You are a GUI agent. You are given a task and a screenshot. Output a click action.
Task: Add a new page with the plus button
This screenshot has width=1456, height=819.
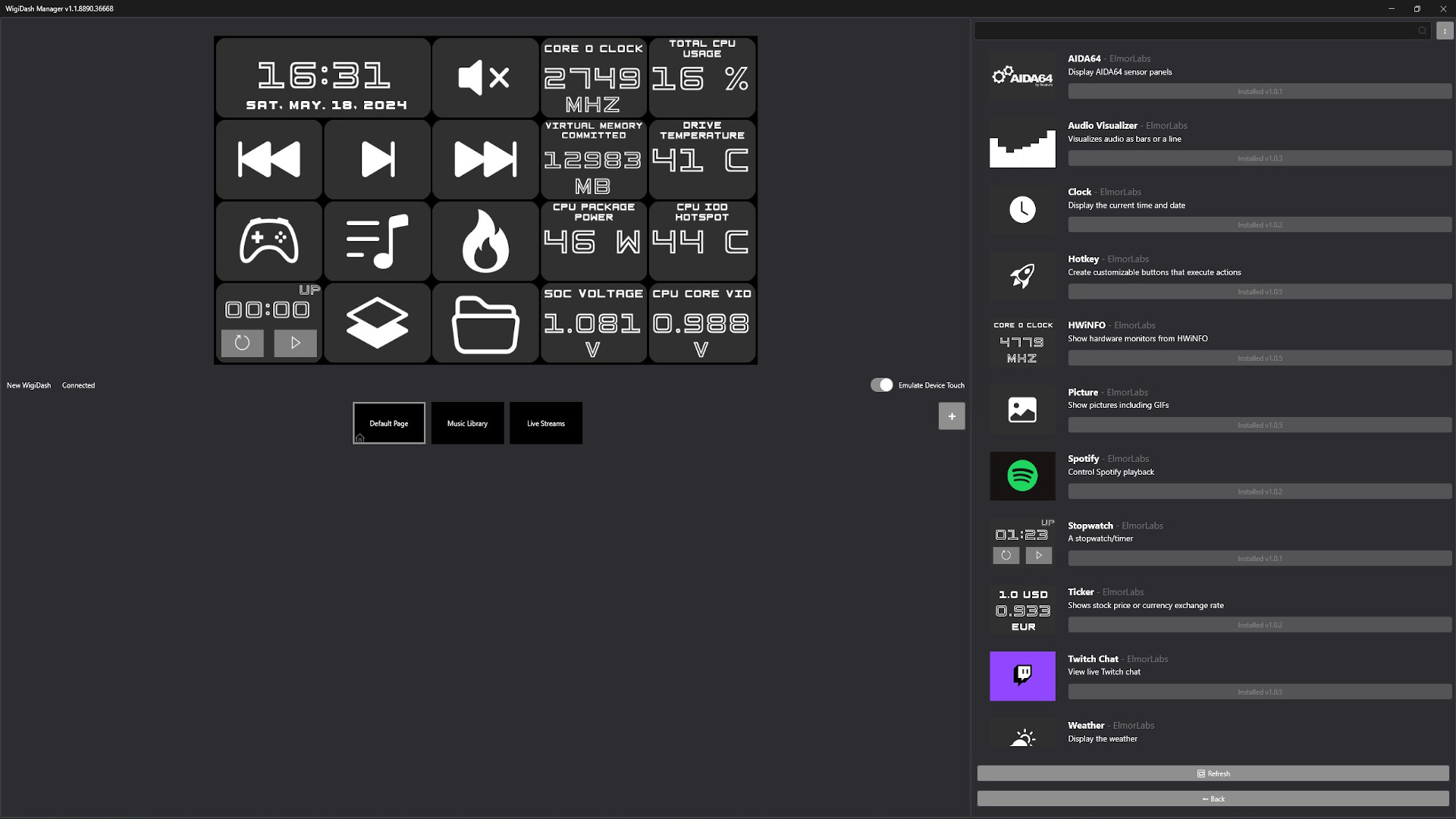coord(952,416)
